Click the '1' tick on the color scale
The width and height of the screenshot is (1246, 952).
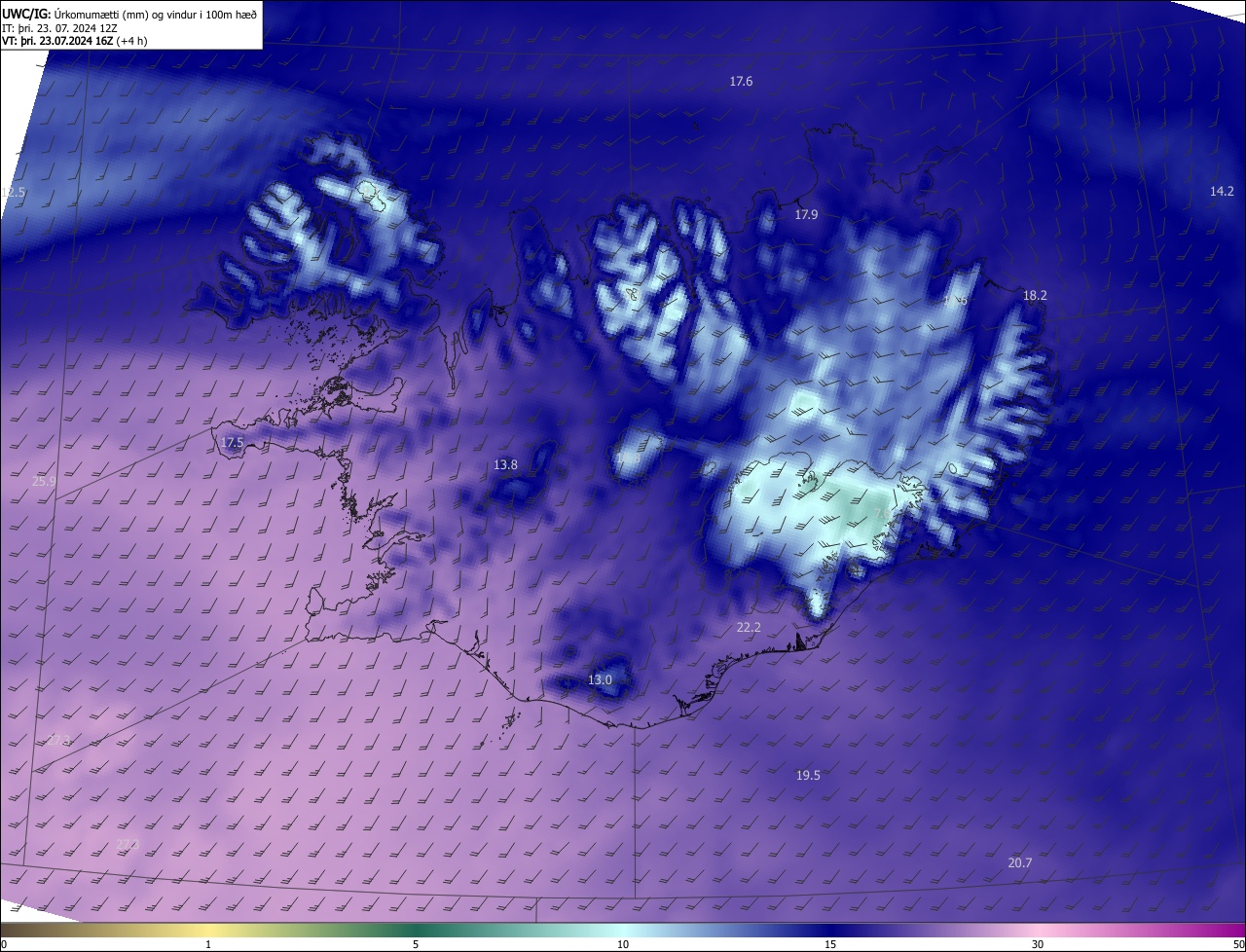click(x=208, y=944)
